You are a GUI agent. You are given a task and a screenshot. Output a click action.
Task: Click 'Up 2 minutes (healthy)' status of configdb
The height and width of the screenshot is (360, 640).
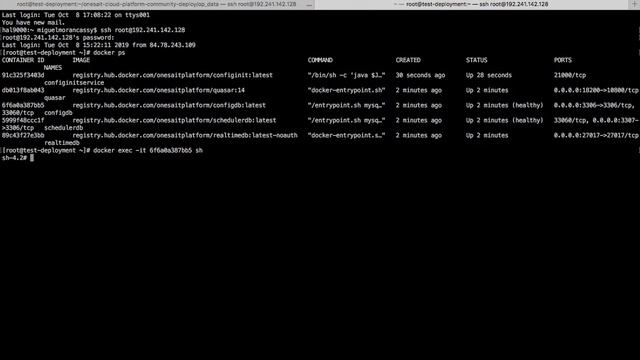click(504, 105)
